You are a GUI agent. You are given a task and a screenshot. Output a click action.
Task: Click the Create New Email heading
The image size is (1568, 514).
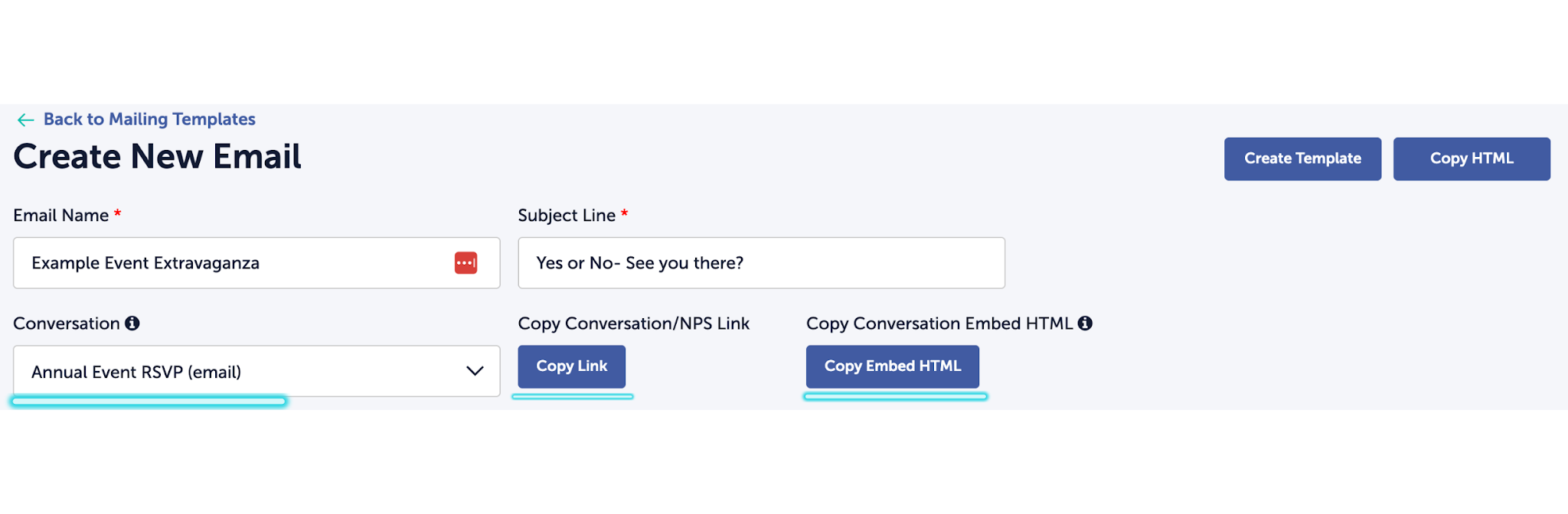coord(157,157)
